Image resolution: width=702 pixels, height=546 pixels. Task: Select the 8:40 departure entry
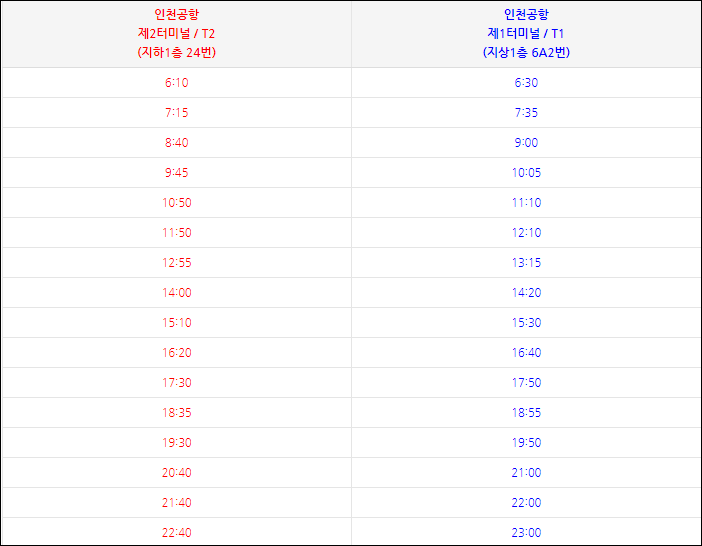click(x=176, y=143)
